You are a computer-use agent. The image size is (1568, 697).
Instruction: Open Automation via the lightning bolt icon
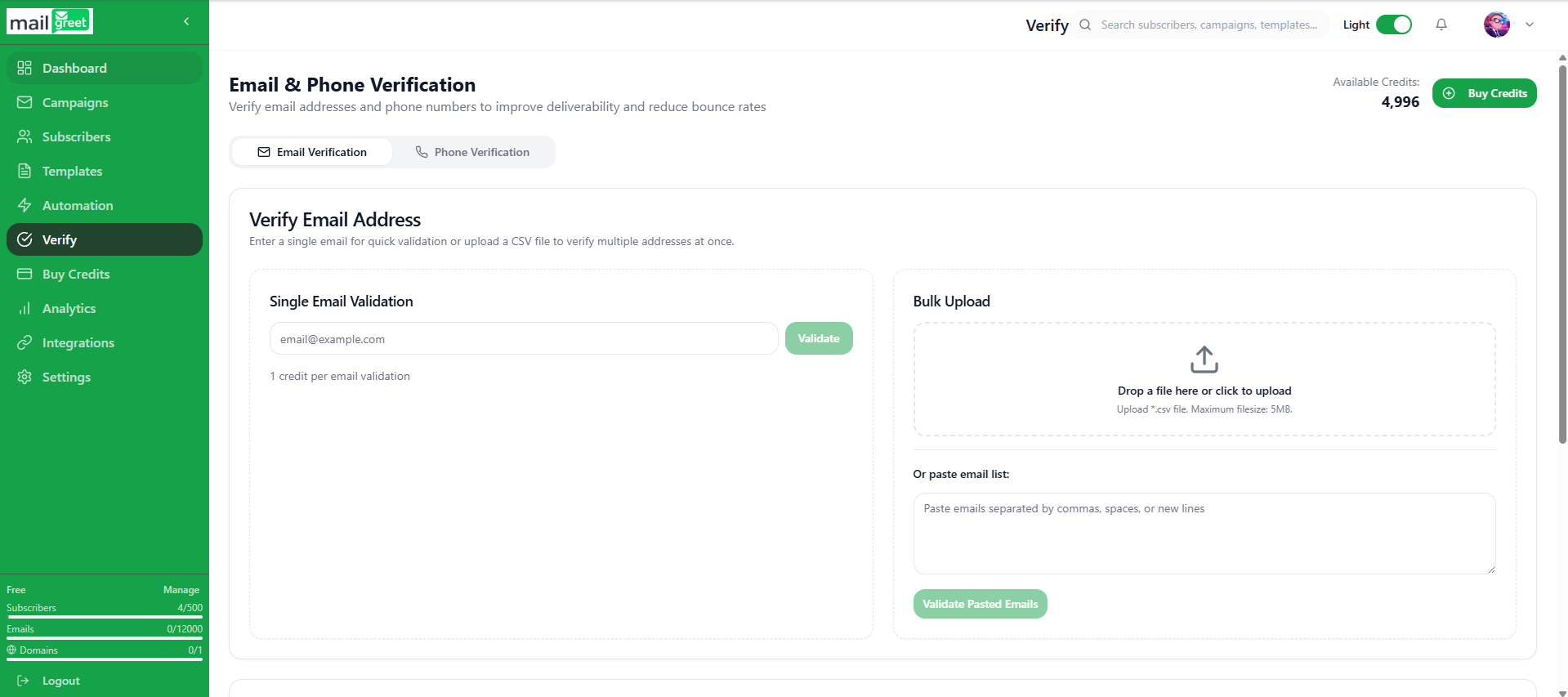25,205
